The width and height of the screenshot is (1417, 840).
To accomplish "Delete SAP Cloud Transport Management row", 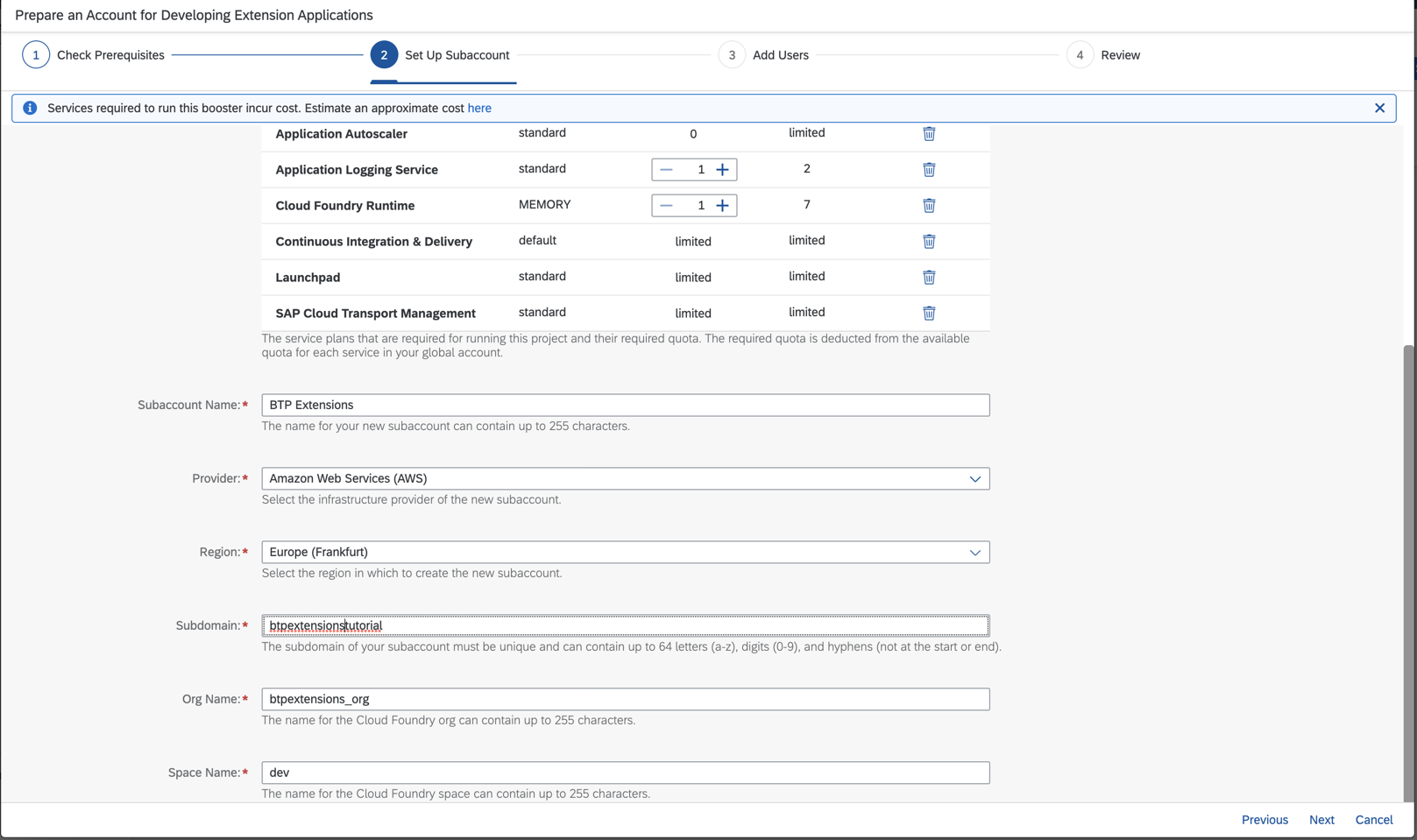I will click(929, 313).
